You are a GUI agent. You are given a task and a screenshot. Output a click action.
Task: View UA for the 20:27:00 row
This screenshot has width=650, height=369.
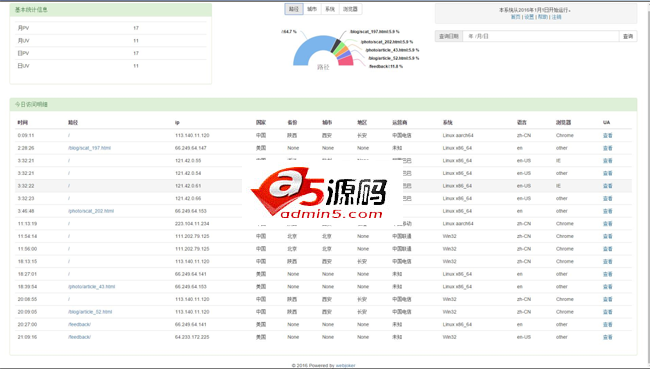608,324
